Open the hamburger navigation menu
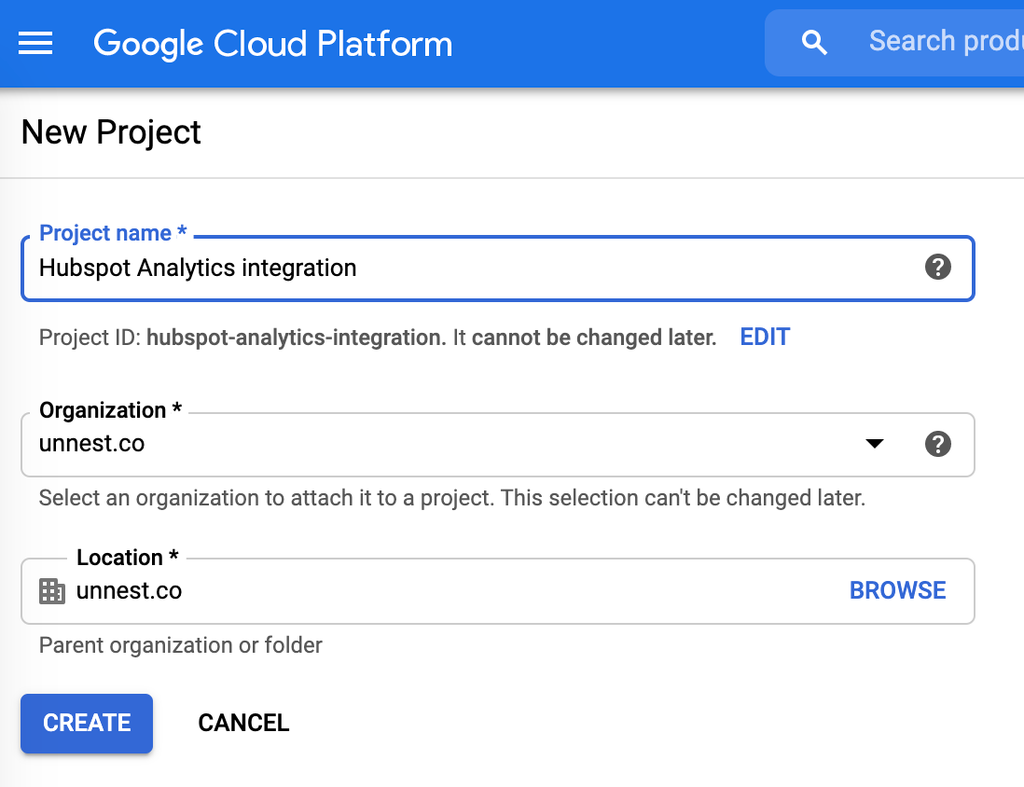This screenshot has height=787, width=1024. click(35, 43)
